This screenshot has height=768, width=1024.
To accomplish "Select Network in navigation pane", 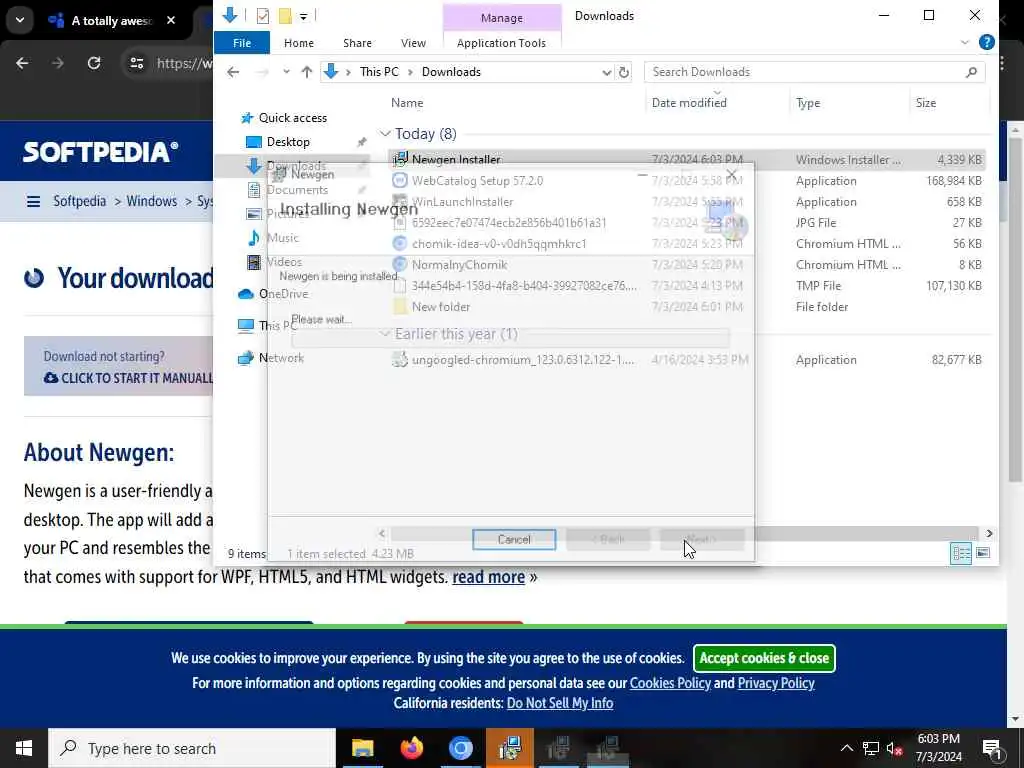I will (281, 358).
